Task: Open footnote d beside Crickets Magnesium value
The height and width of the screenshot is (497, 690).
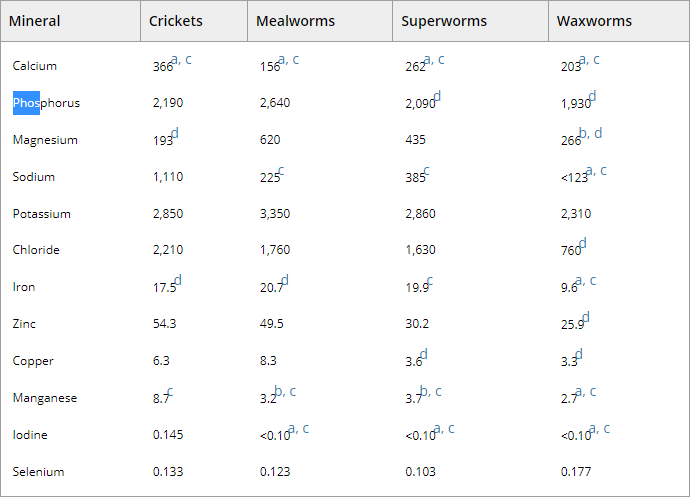Action: point(175,133)
